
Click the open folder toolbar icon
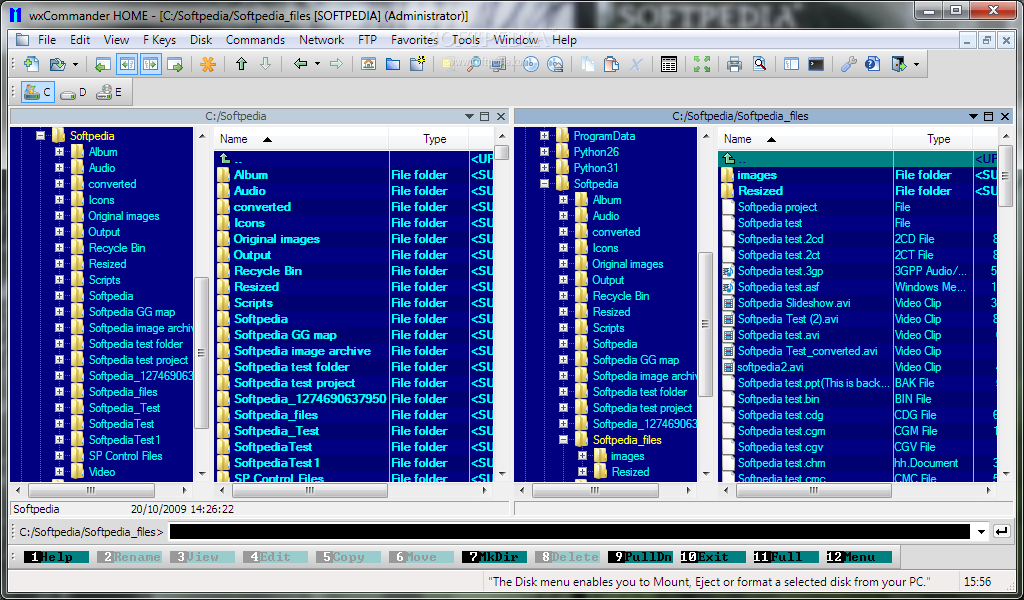click(57, 64)
